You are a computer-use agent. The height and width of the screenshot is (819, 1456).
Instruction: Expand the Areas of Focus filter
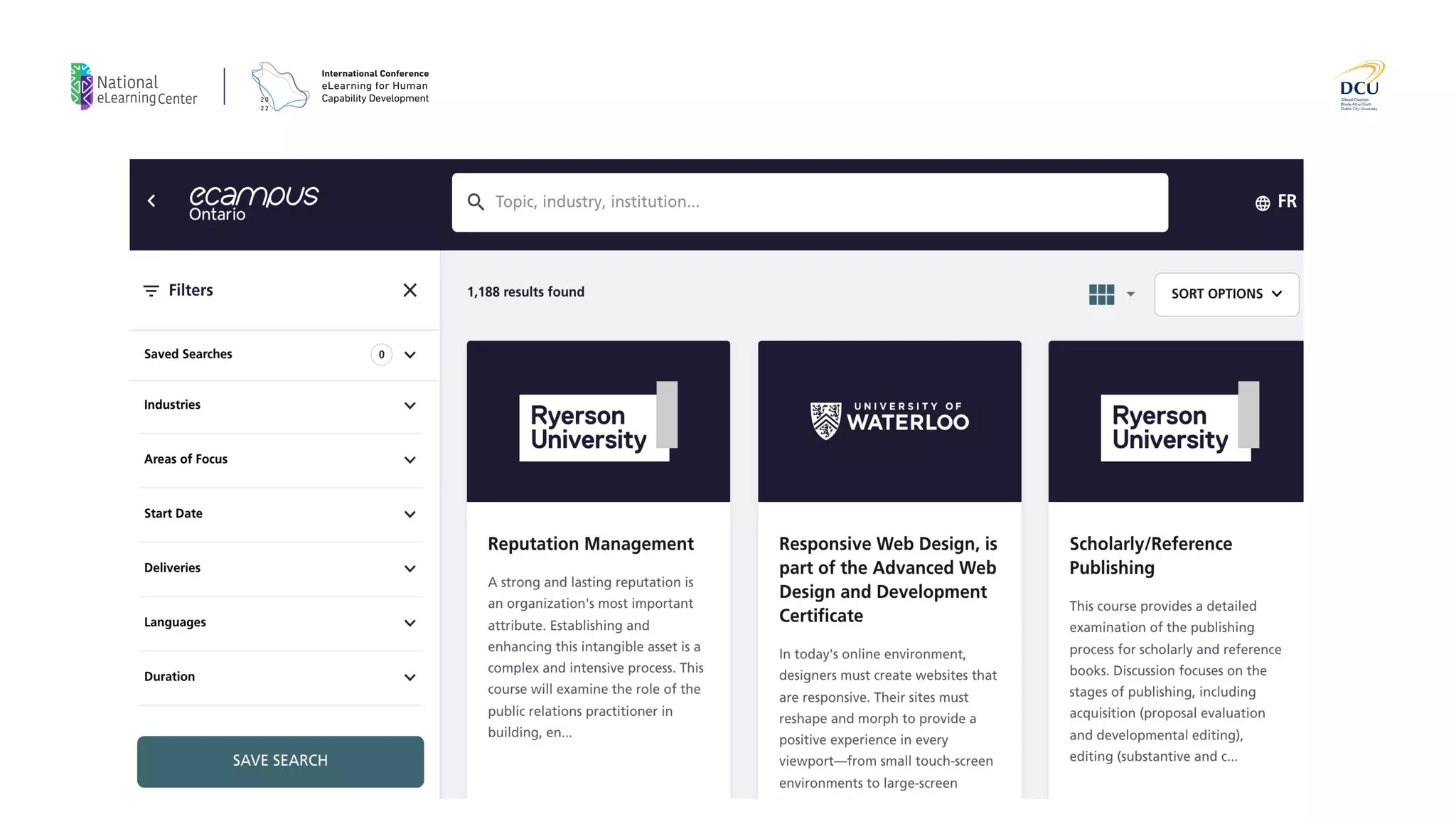409,460
